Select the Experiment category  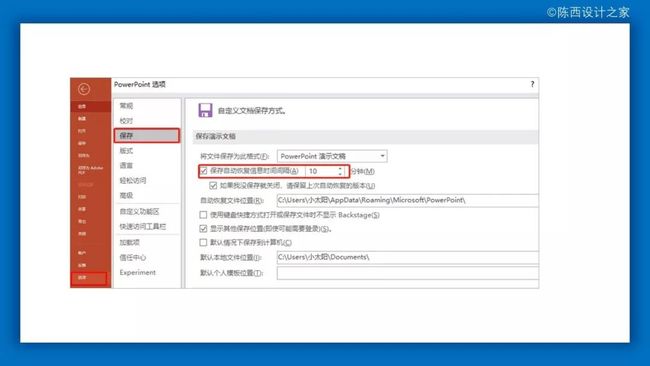click(x=138, y=272)
